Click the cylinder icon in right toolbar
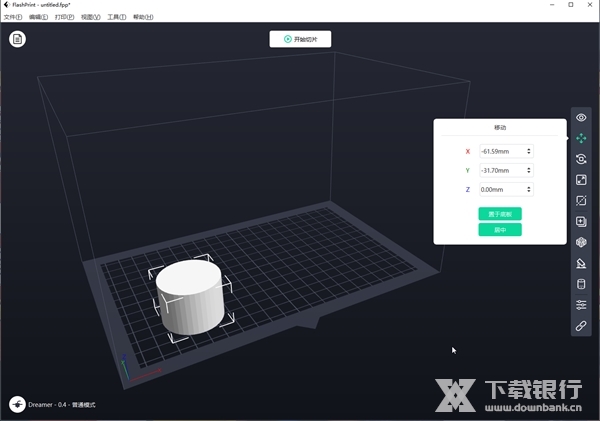Screen dimensions: 600x421 point(581,284)
